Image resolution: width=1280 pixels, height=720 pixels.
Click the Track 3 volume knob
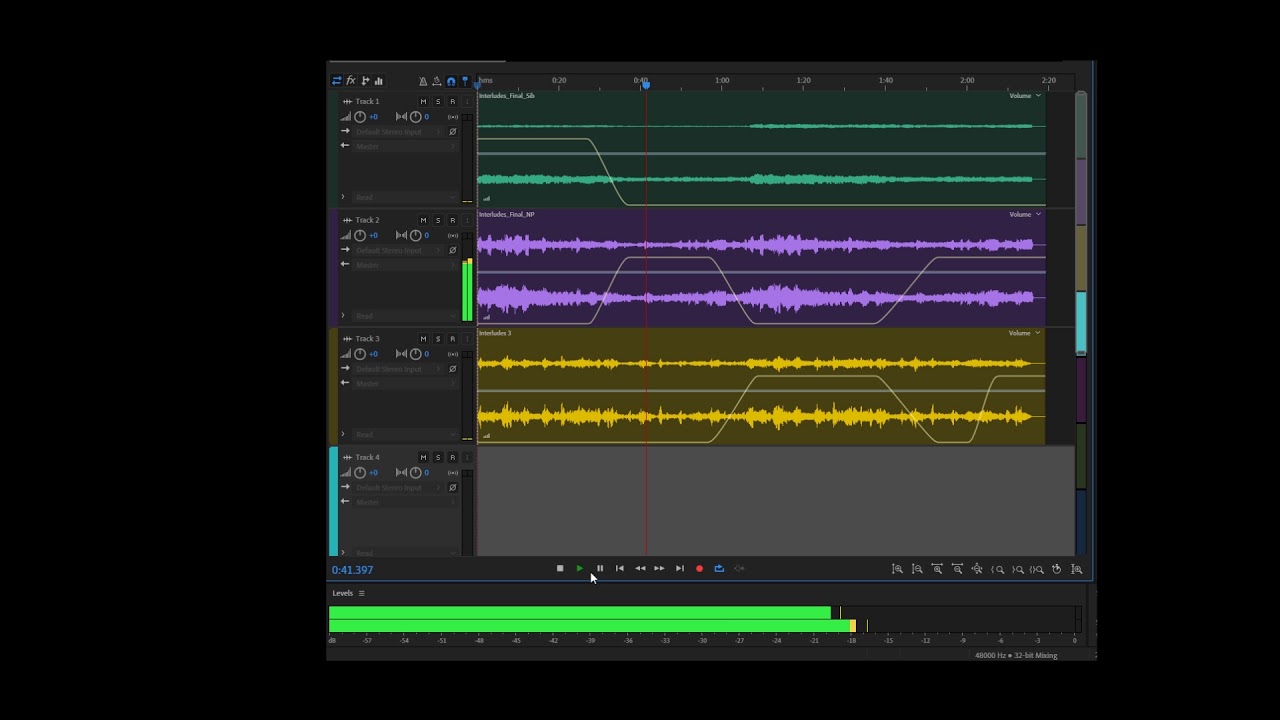(x=360, y=354)
